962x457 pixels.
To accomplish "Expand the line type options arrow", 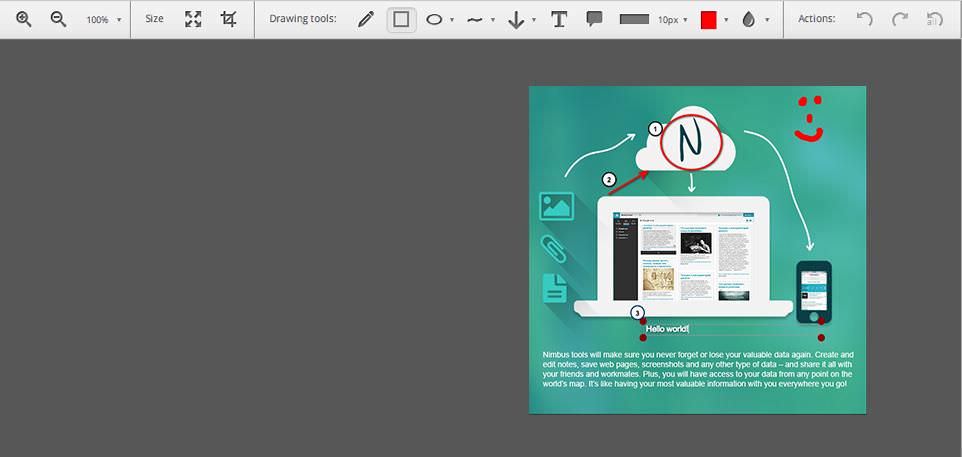I will click(x=493, y=20).
